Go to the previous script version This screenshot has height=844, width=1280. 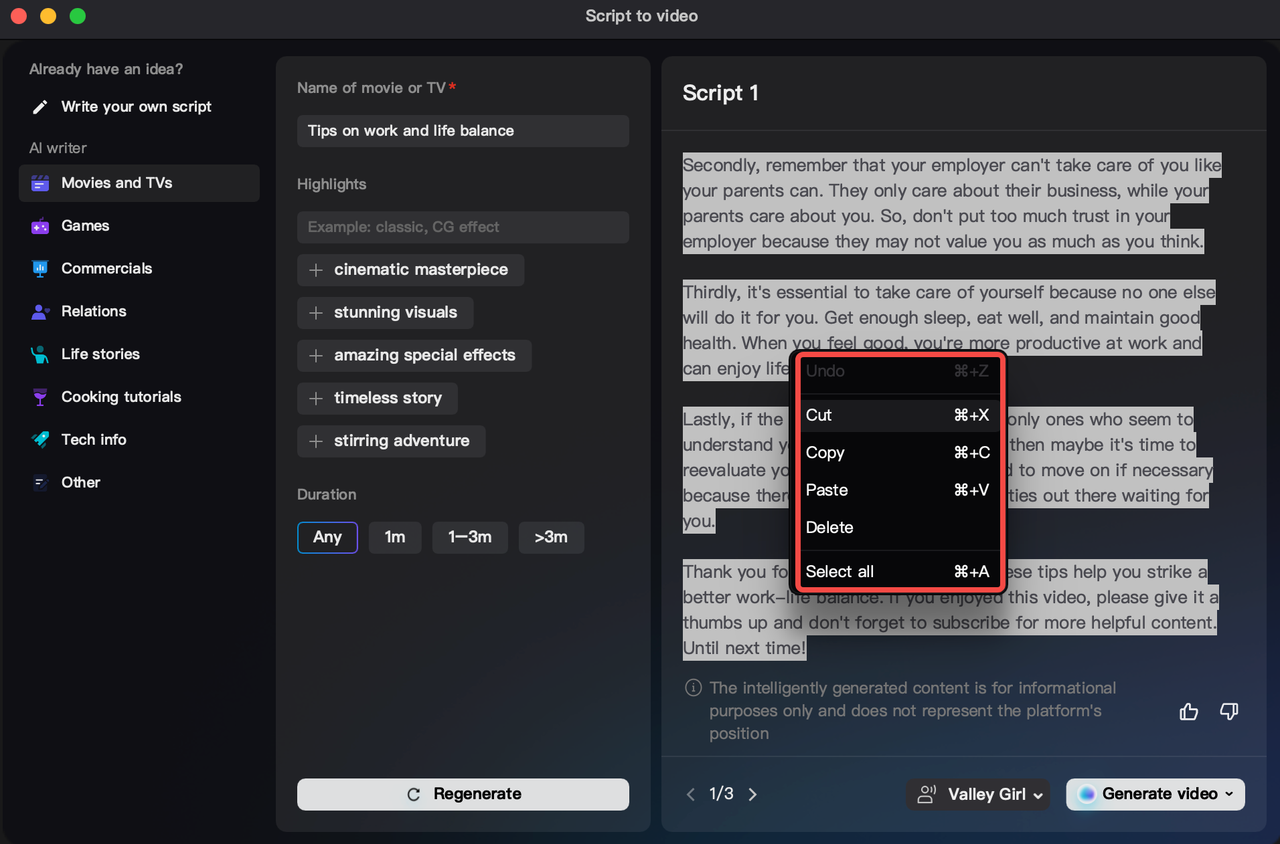pos(690,794)
